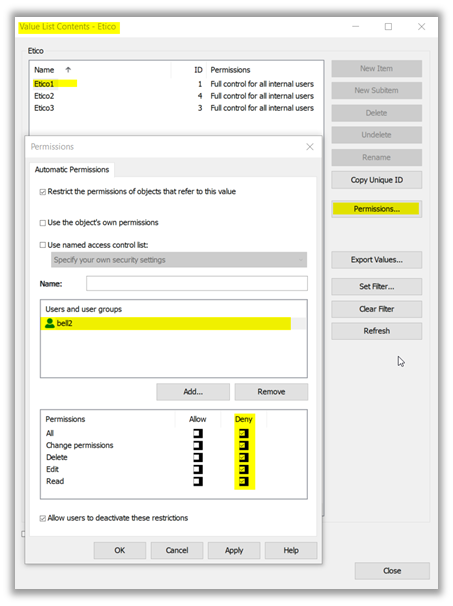The height and width of the screenshot is (606, 453).
Task: Tick the Allow box for Delete
Action: (198, 457)
